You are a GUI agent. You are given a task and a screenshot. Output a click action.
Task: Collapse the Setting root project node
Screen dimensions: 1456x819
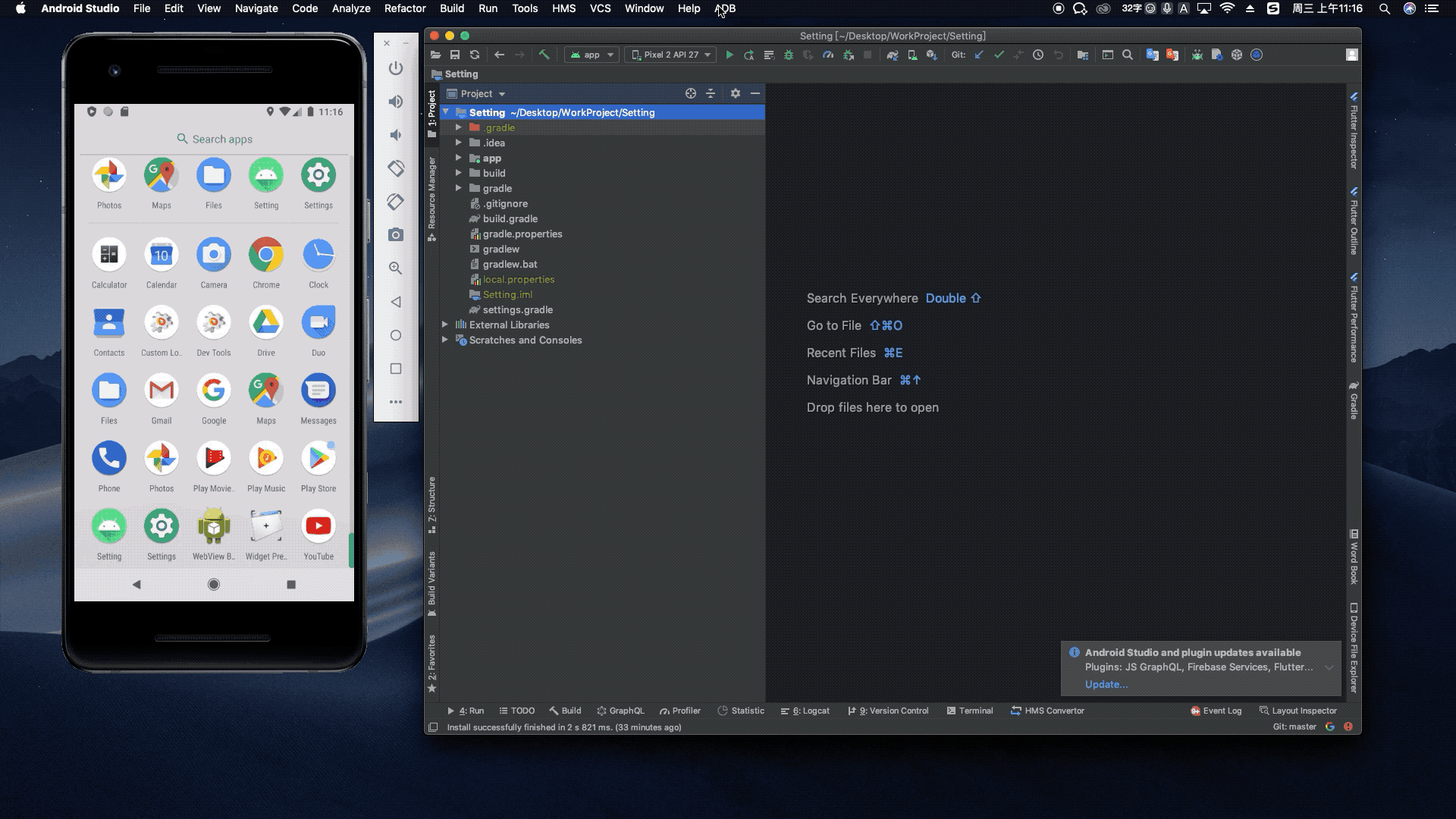(x=446, y=112)
